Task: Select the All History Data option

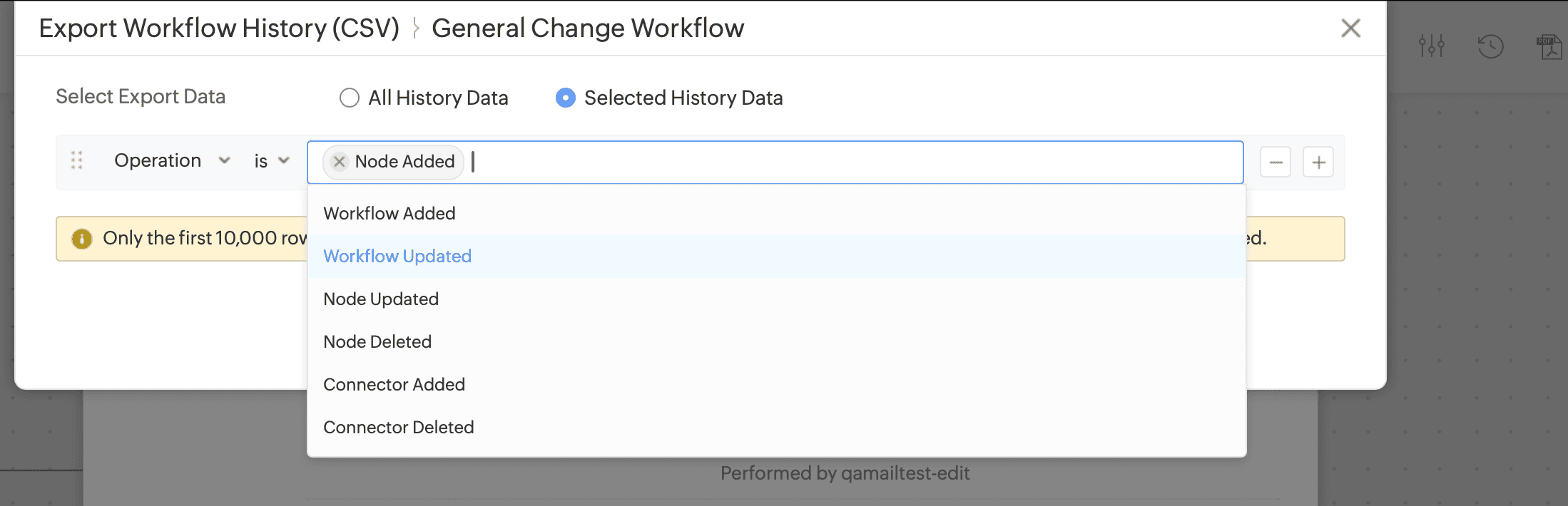Action: click(350, 98)
